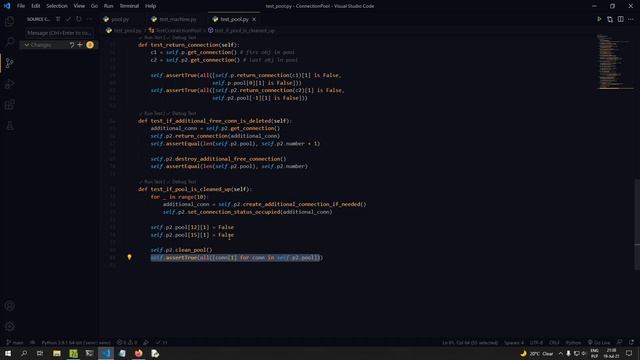
Task: Click test_pool.py breadcrumb item
Action: click(x=127, y=31)
